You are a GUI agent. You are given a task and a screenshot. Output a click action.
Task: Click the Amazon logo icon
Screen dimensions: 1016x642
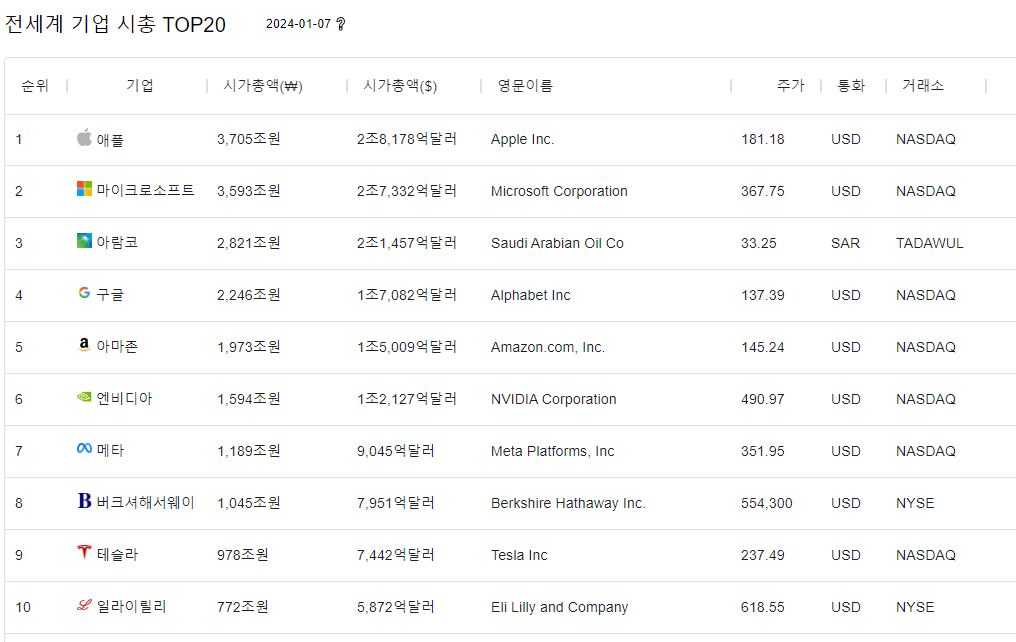(84, 345)
